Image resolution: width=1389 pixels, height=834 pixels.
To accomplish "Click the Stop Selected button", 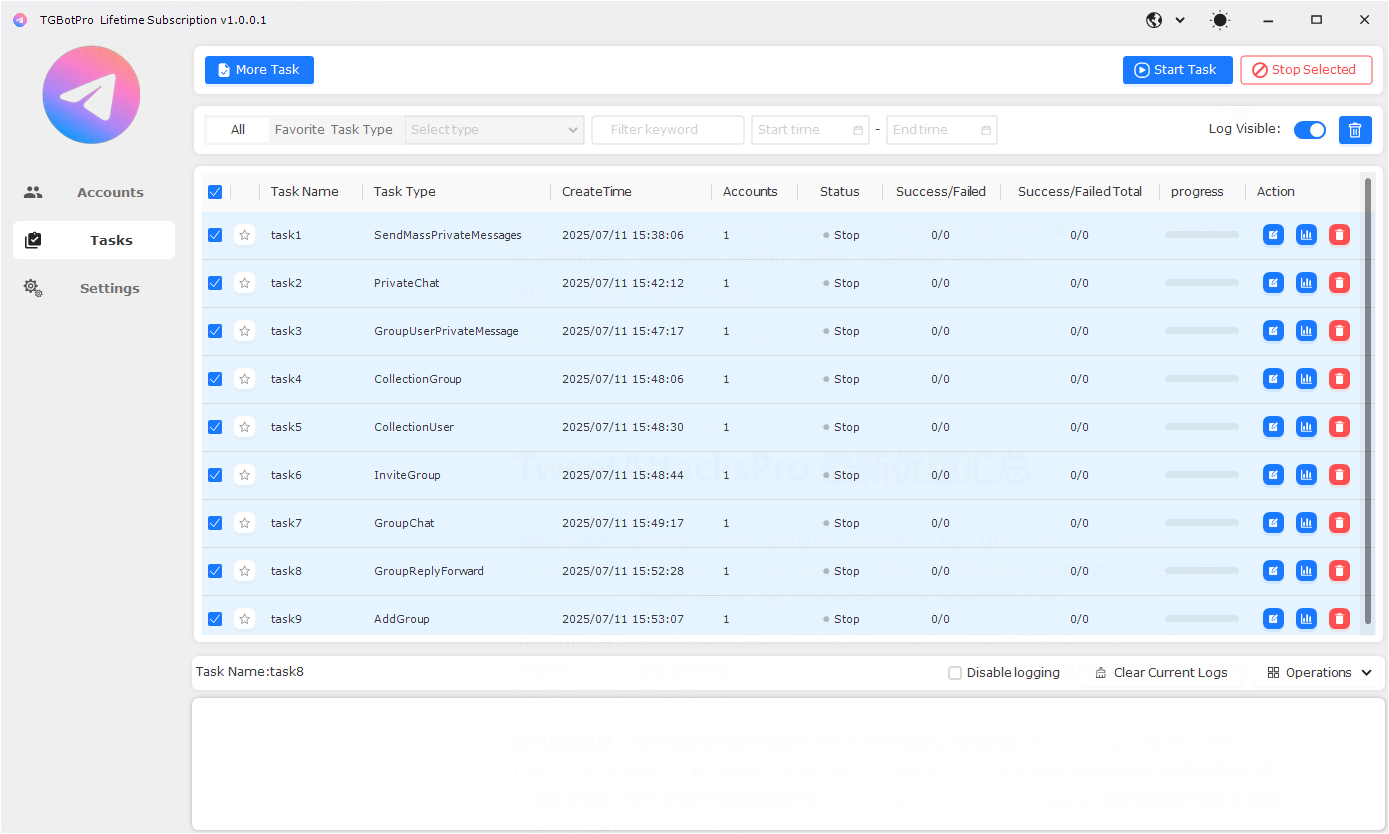I will coord(1306,70).
